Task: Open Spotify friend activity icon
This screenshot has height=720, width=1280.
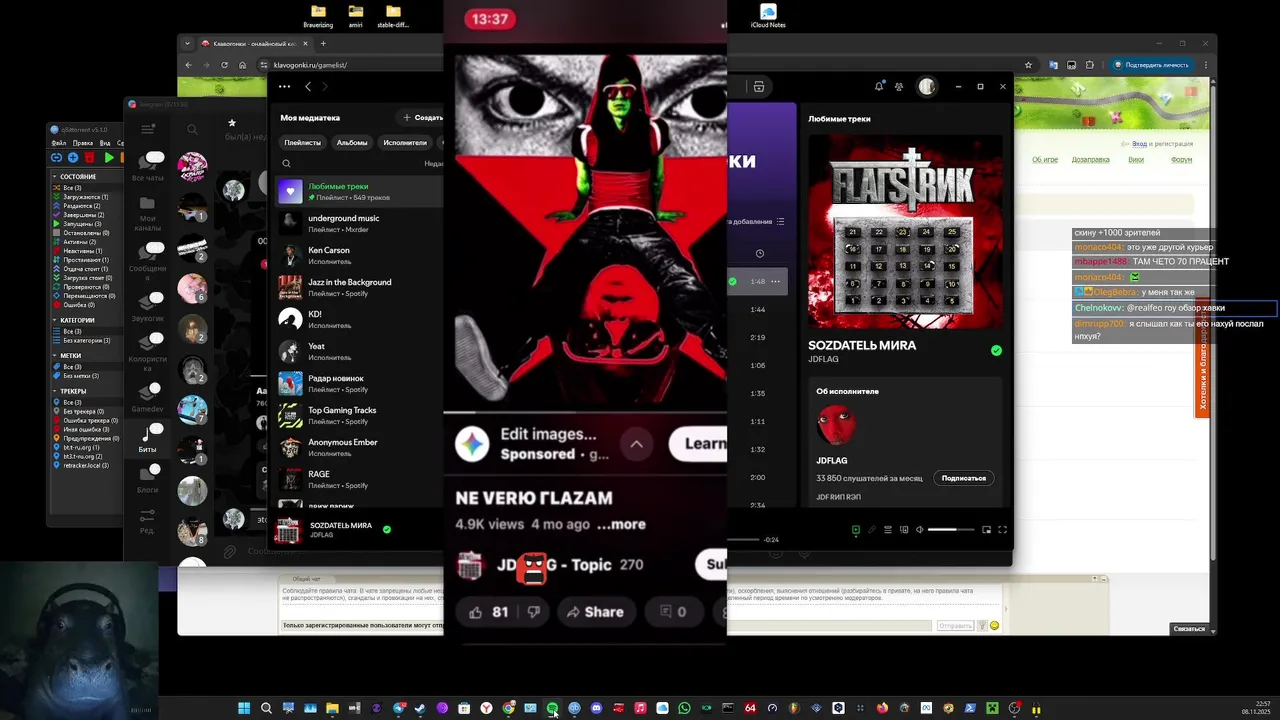Action: click(899, 87)
